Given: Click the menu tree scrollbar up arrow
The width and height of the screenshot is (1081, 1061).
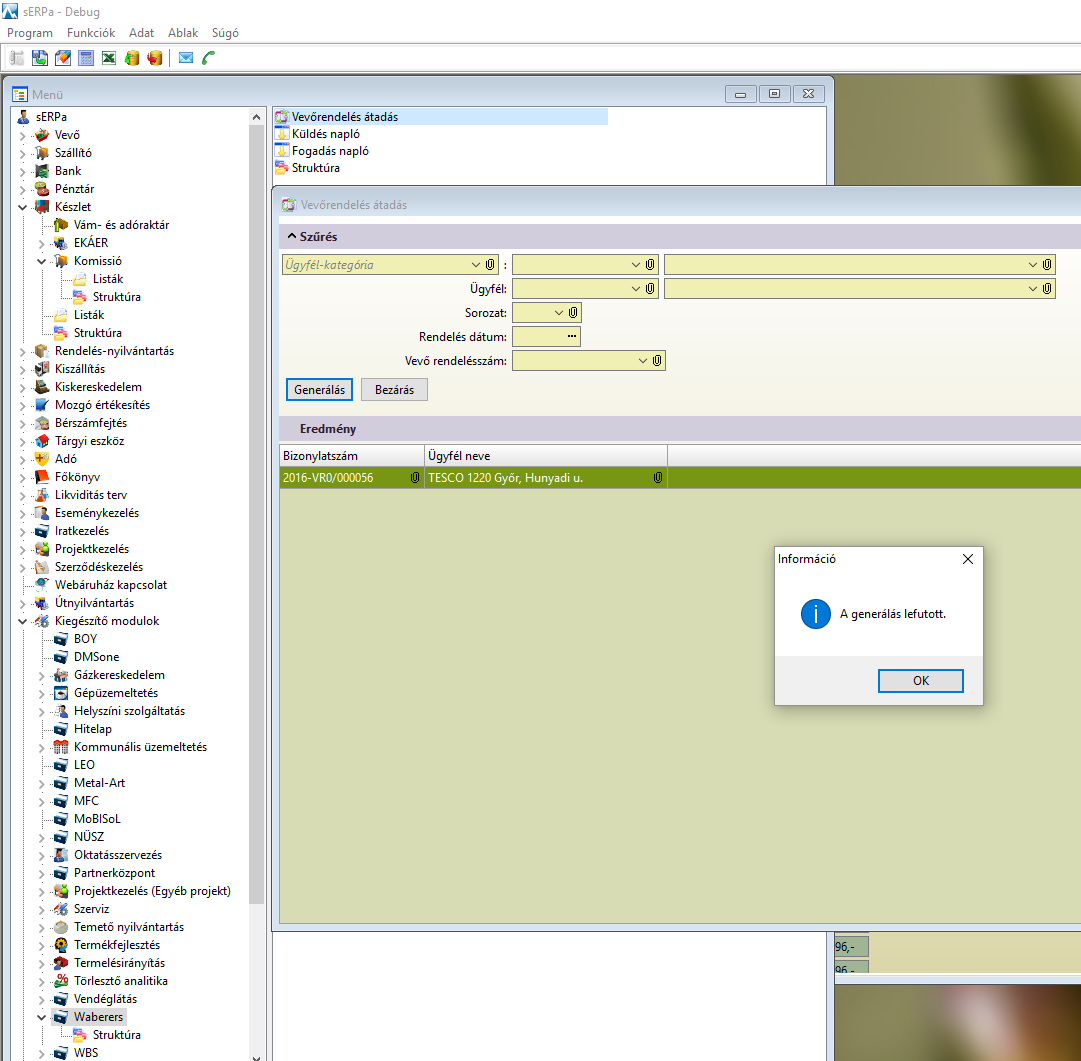Looking at the screenshot, I should 256,117.
